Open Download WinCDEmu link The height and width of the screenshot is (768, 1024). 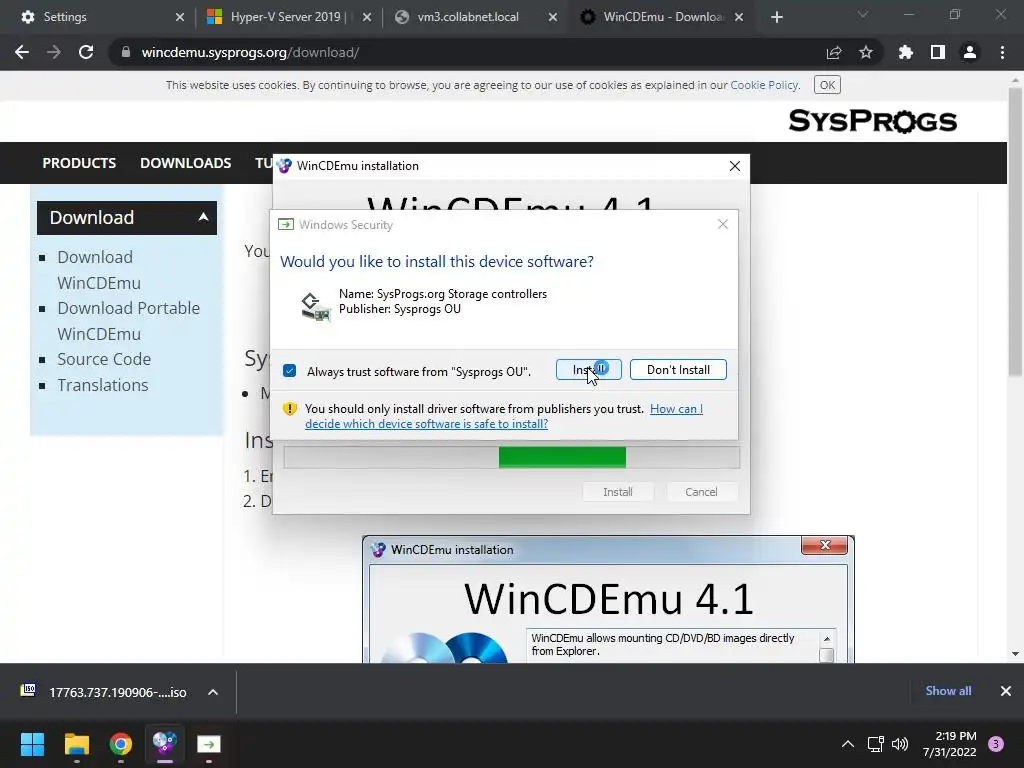point(99,270)
